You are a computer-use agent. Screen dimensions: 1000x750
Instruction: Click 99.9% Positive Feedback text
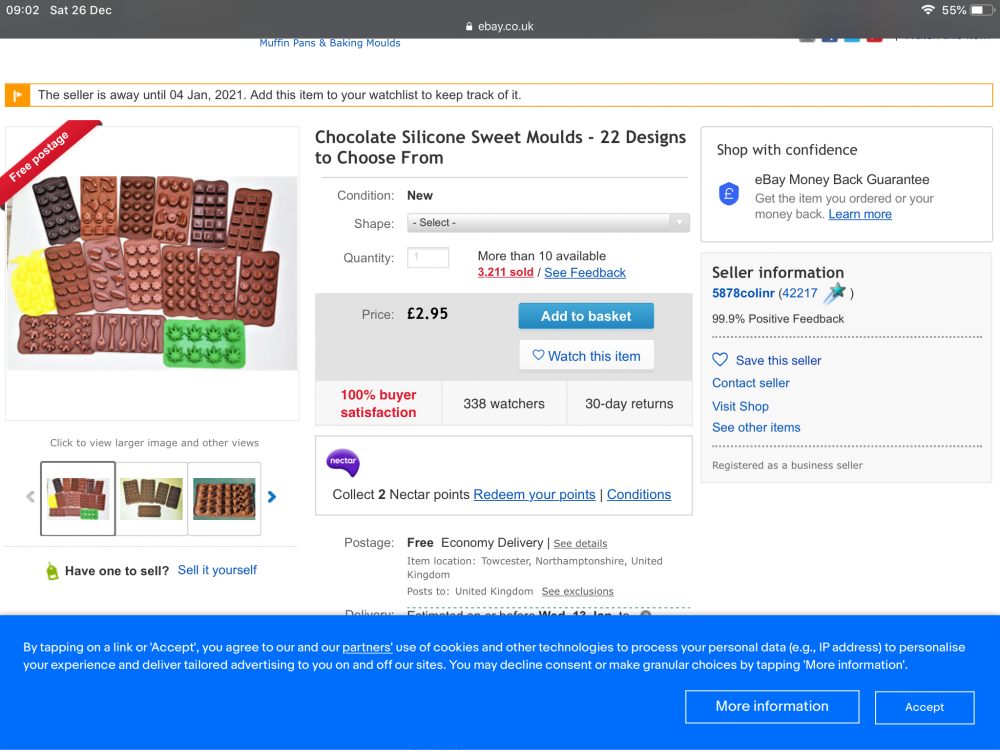point(777,319)
